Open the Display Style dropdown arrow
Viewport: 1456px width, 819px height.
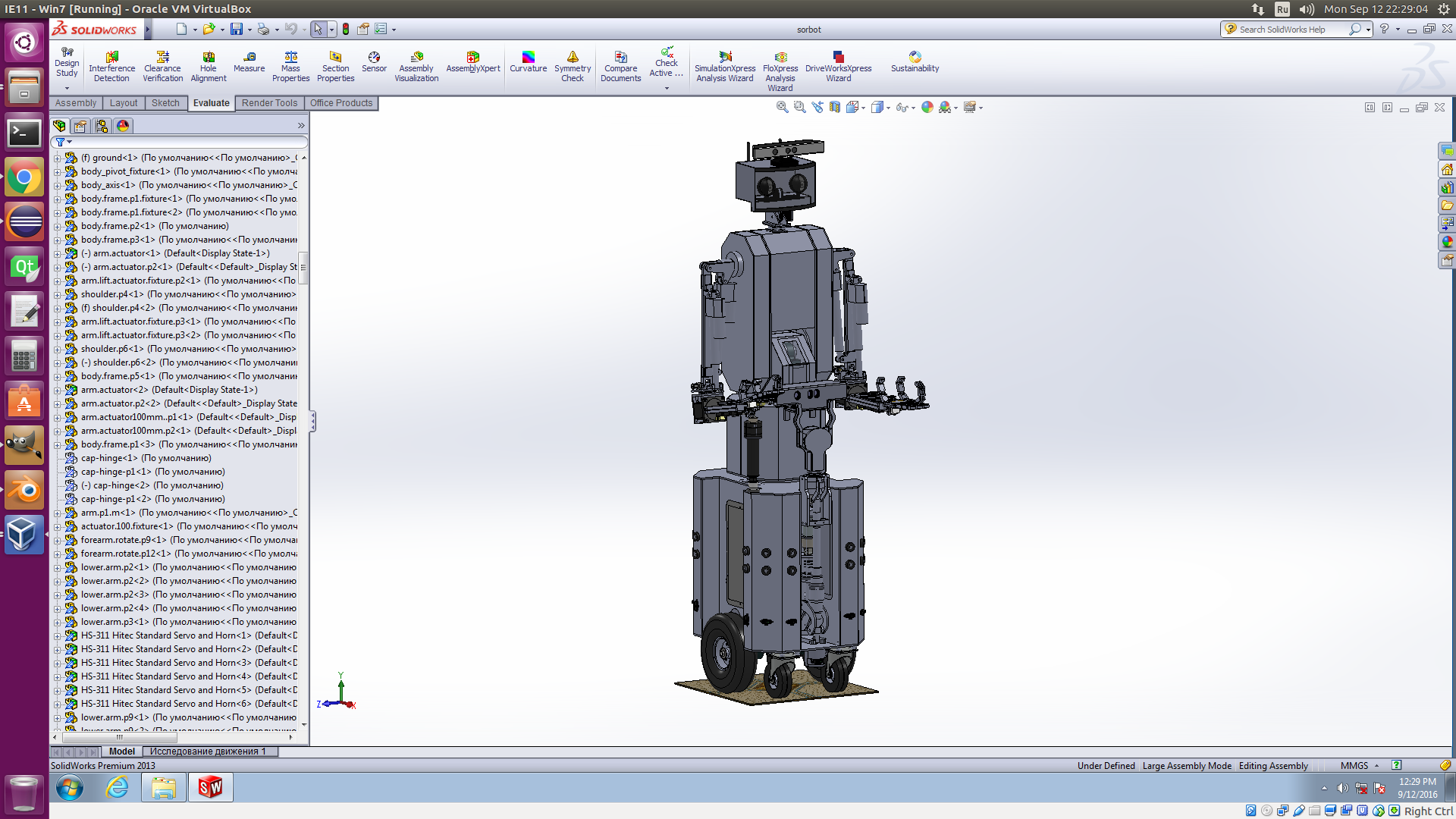point(888,108)
